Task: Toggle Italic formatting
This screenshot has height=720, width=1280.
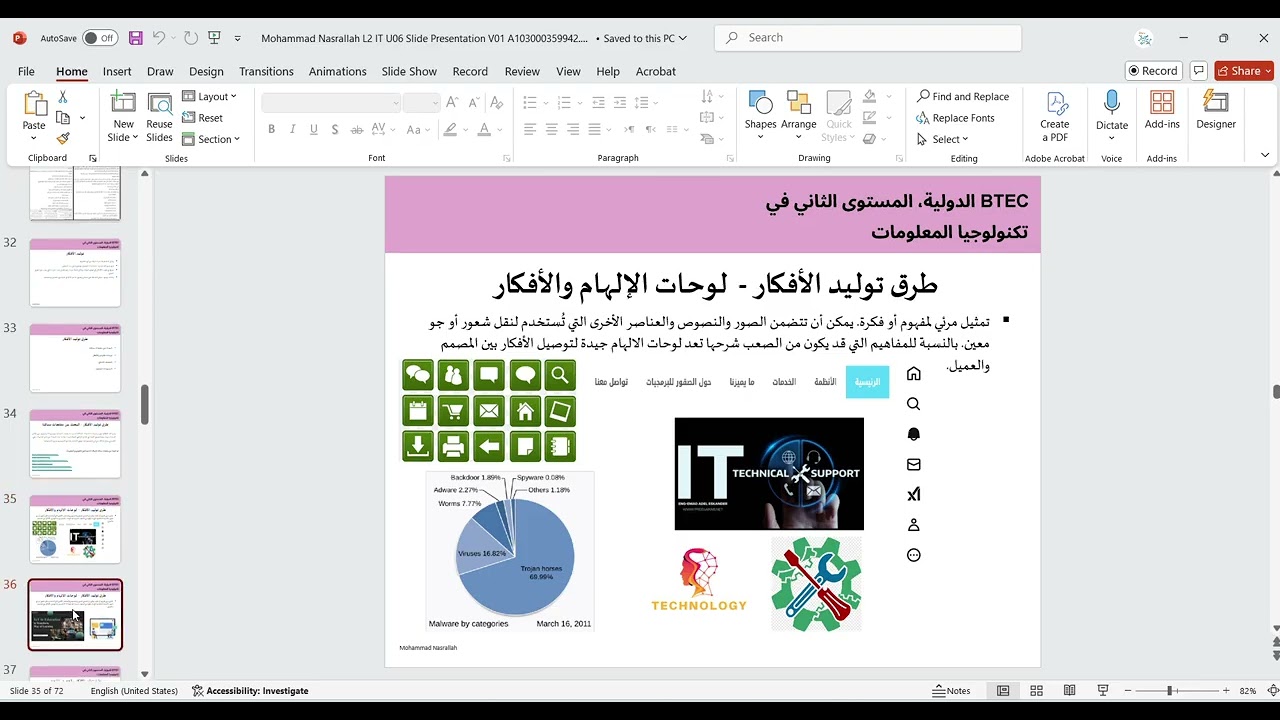Action: 292,130
